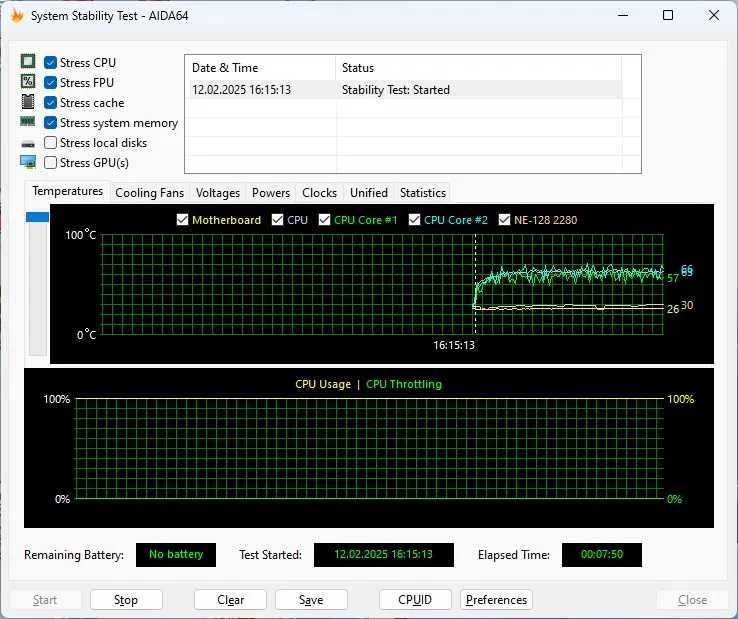Viewport: 738px width, 619px height.
Task: Uncheck the Stress FPU checkbox
Action: [50, 83]
